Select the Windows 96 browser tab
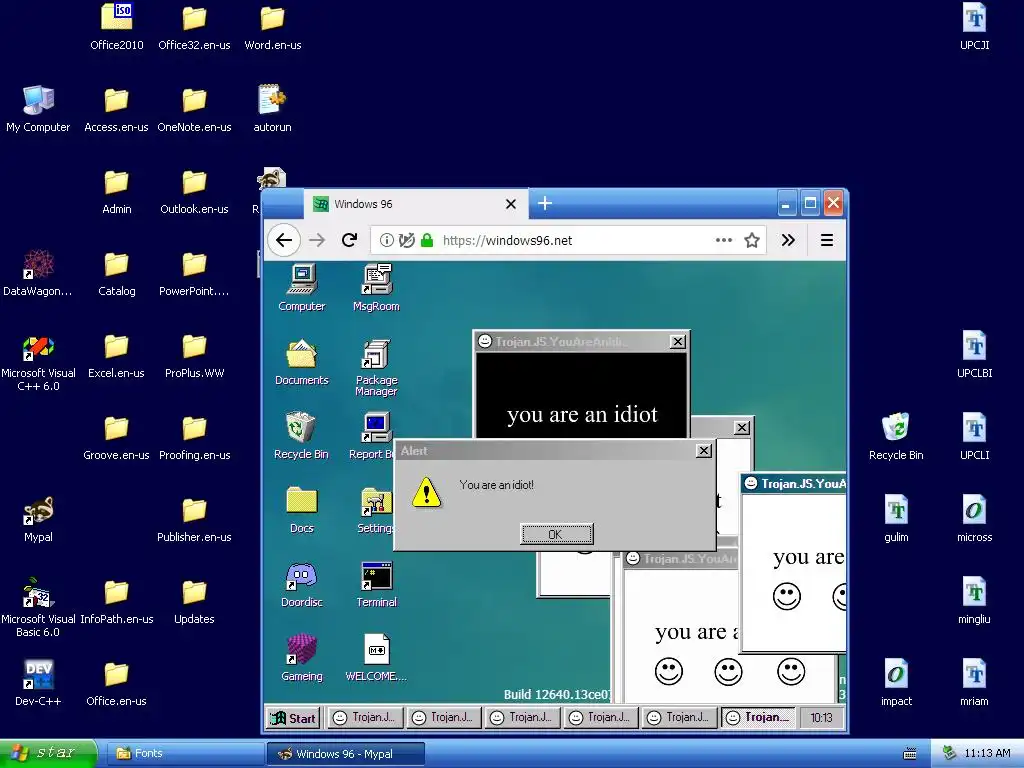Image resolution: width=1024 pixels, height=768 pixels. (x=415, y=204)
